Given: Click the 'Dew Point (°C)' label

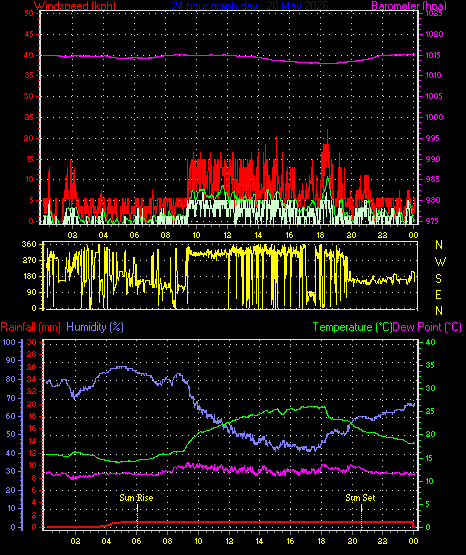Looking at the screenshot, I should [x=427, y=327].
